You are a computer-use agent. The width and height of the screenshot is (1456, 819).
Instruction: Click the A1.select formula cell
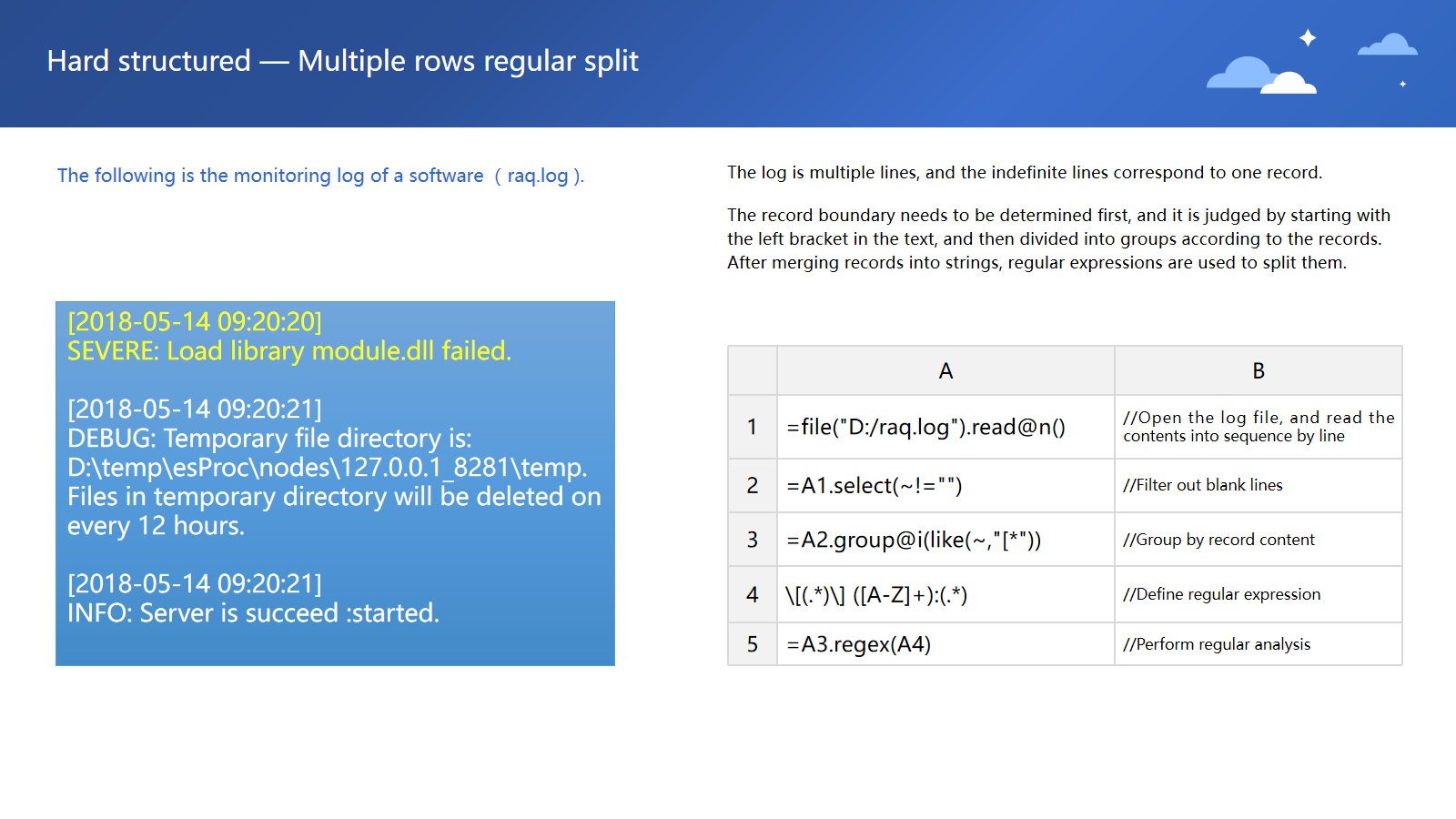pyautogui.click(x=874, y=485)
